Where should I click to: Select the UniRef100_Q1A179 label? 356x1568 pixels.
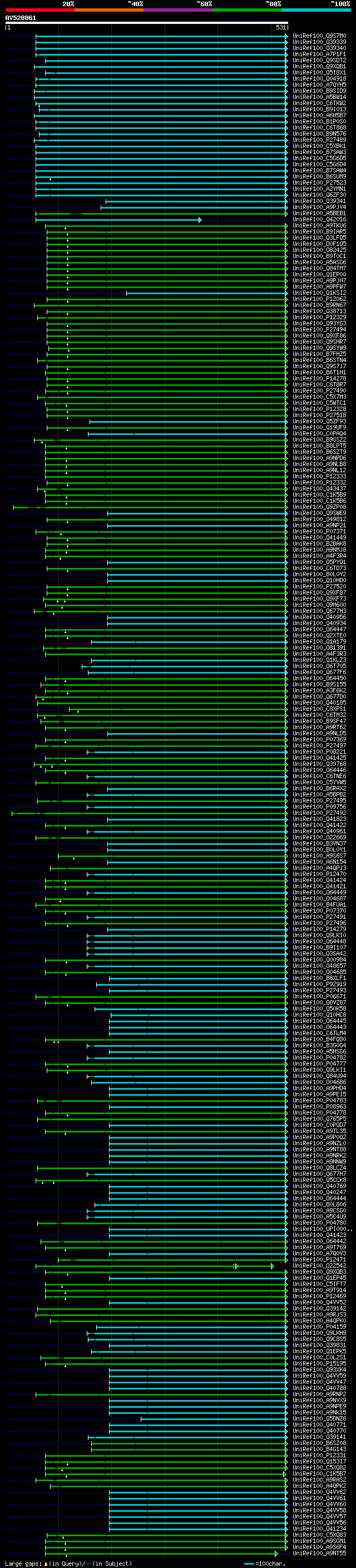(319, 641)
